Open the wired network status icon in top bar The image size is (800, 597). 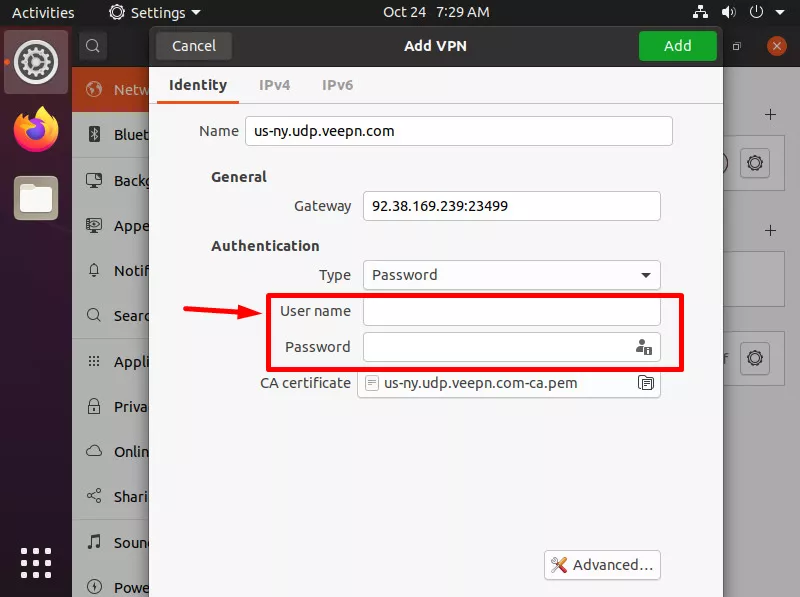click(x=700, y=12)
